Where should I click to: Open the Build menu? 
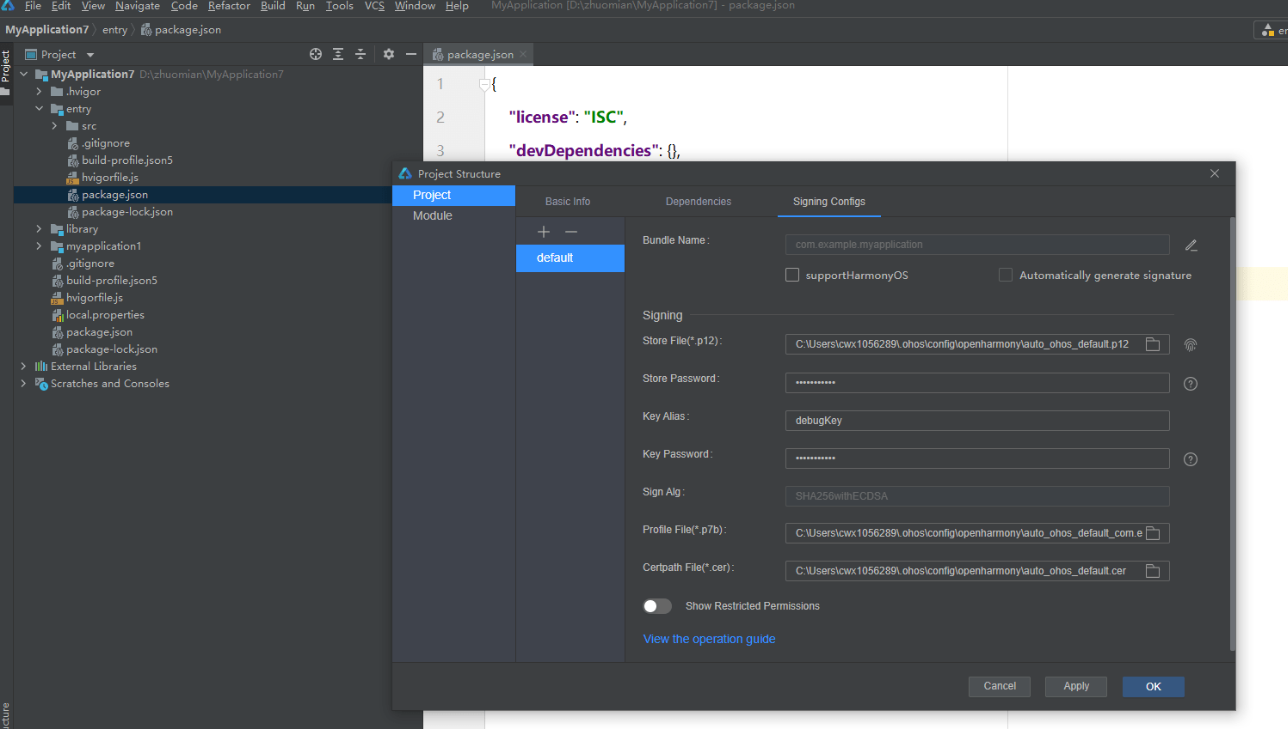[272, 6]
